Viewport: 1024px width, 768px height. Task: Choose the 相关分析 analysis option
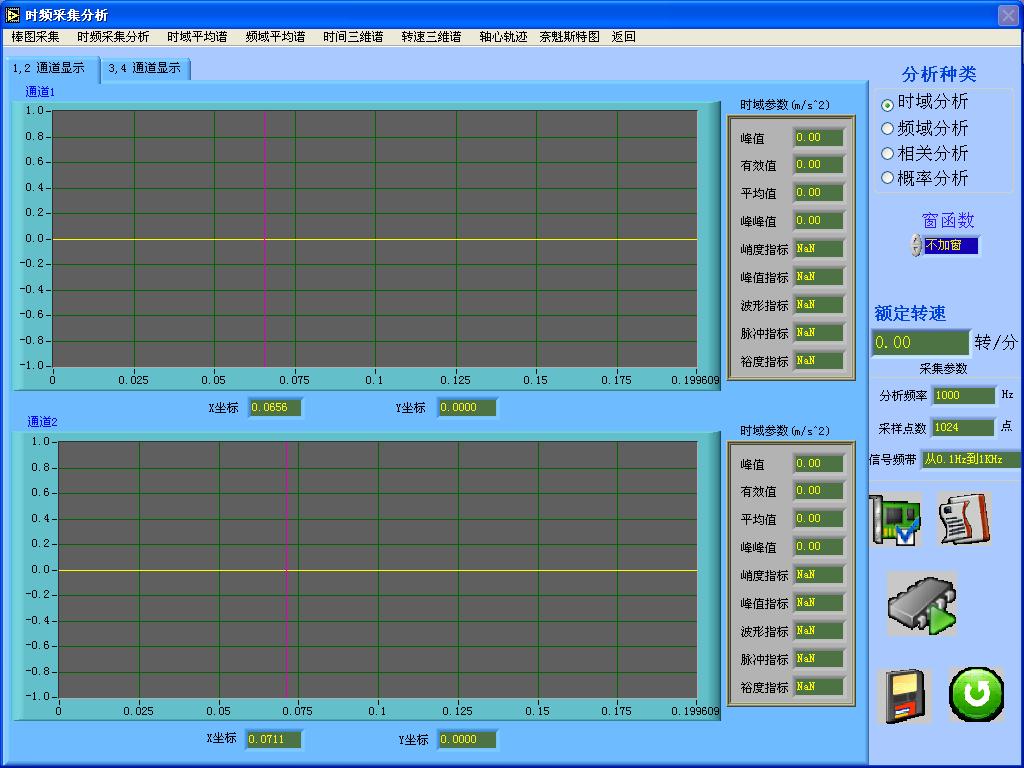[x=887, y=154]
